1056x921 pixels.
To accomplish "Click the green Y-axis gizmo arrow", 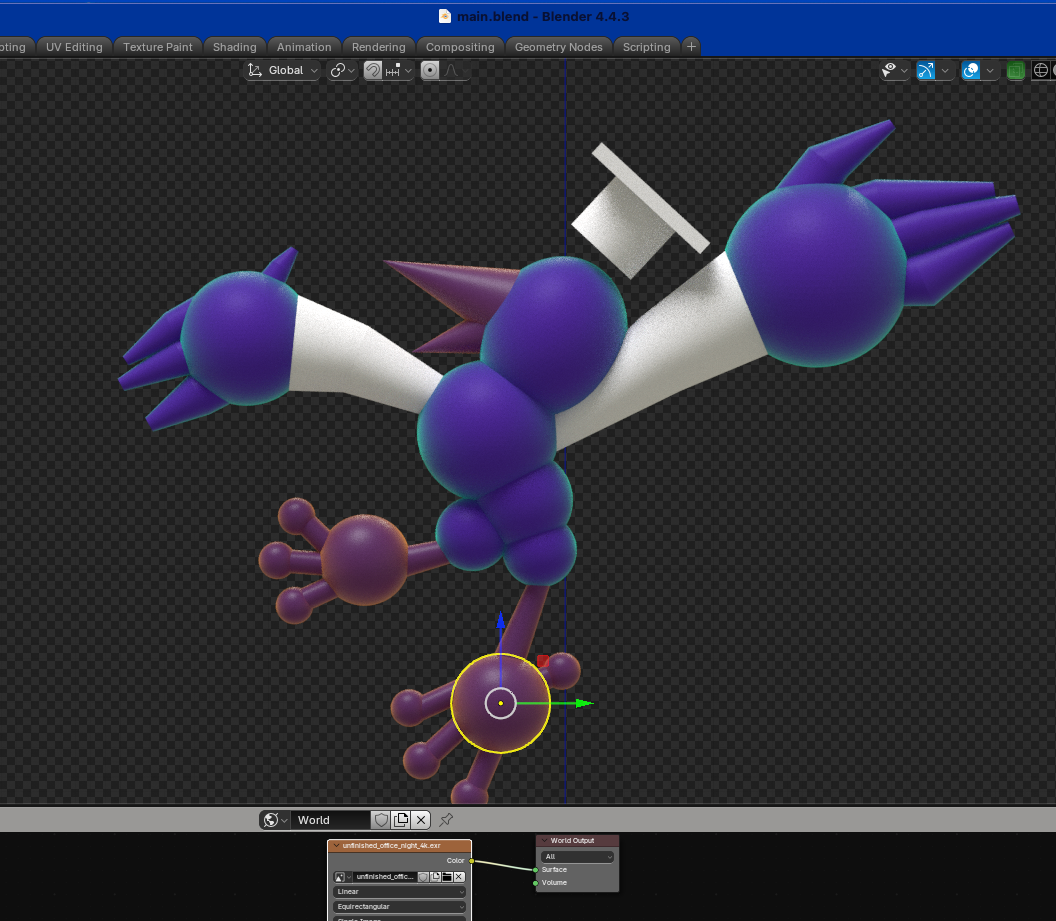I will tap(584, 704).
